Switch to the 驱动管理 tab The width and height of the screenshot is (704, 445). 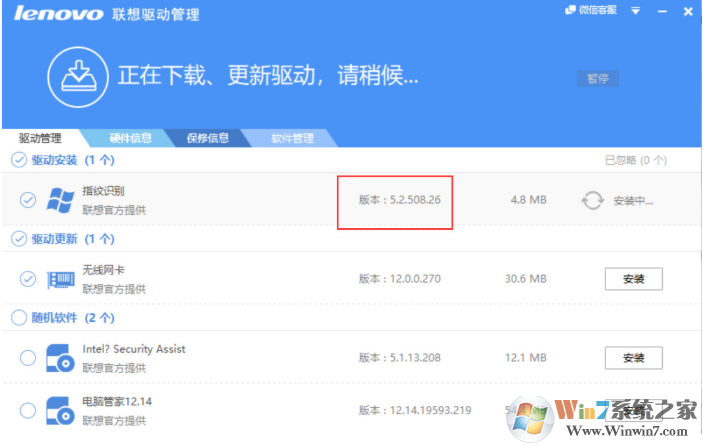tap(40, 138)
